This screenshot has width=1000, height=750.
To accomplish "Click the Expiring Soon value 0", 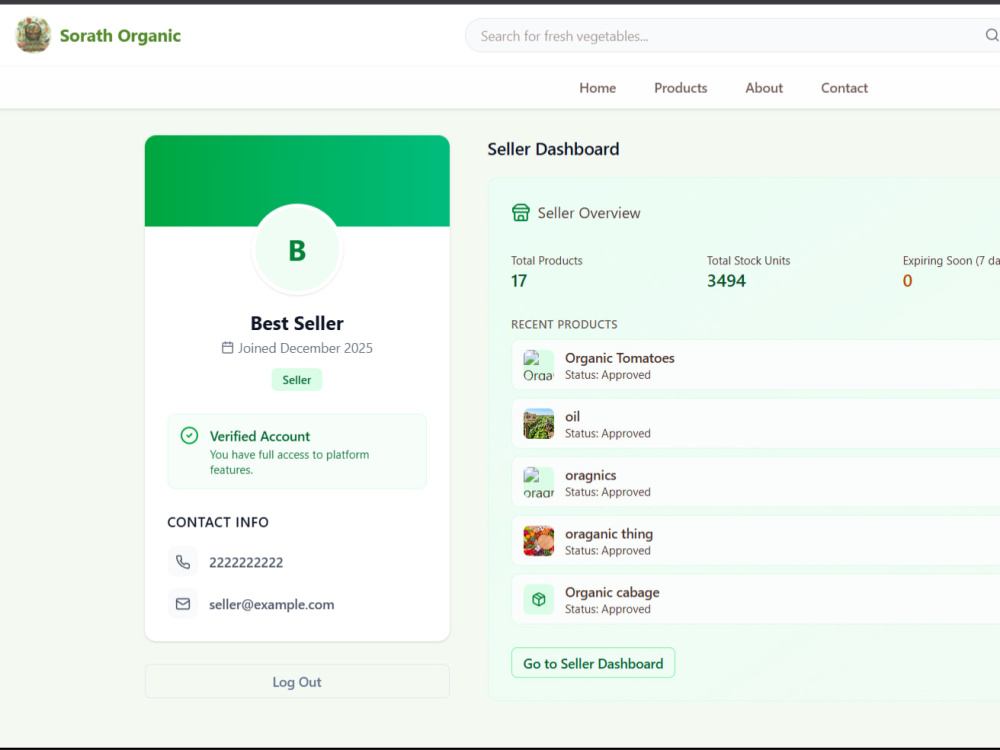I will (x=908, y=281).
